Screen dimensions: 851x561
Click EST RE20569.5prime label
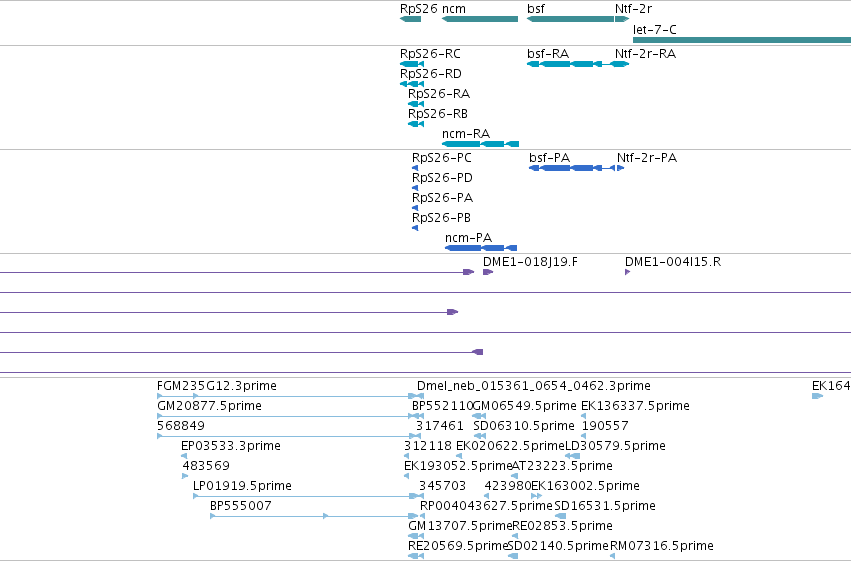[458, 546]
